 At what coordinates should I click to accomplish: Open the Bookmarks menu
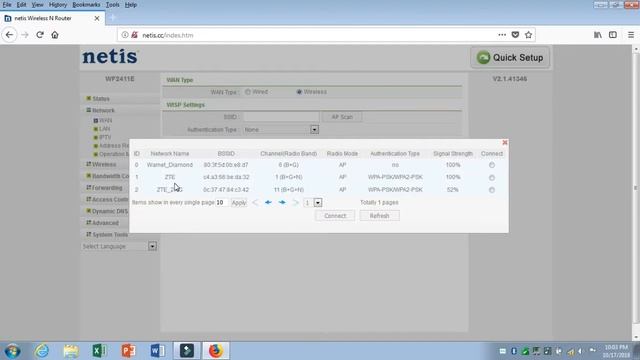click(x=86, y=5)
